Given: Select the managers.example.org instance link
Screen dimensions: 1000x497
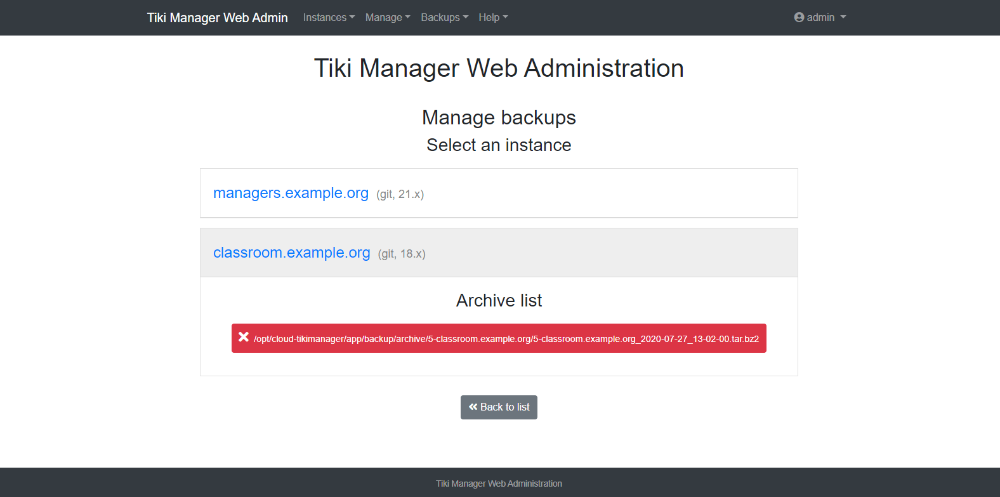Looking at the screenshot, I should pos(291,193).
